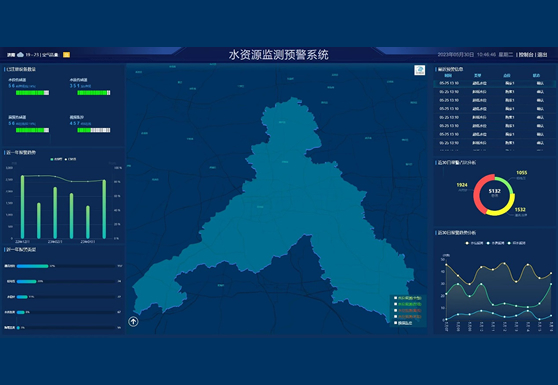Click the cloud weather icon in header
Image resolution: width=558 pixels, height=385 pixels.
pos(20,54)
